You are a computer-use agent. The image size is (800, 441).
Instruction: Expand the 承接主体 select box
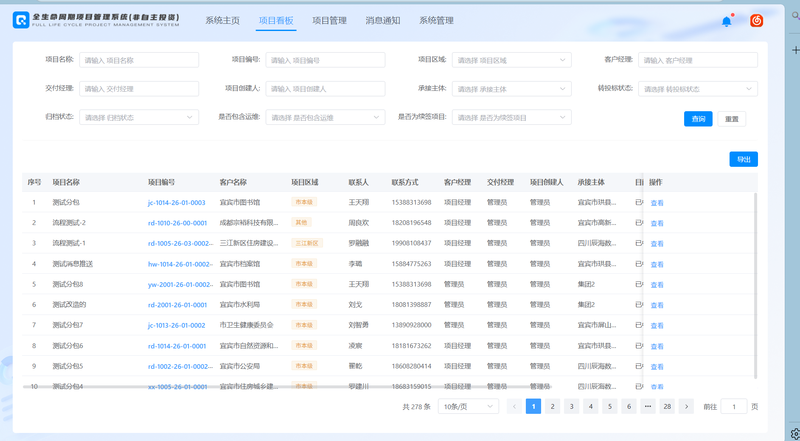[x=511, y=89]
